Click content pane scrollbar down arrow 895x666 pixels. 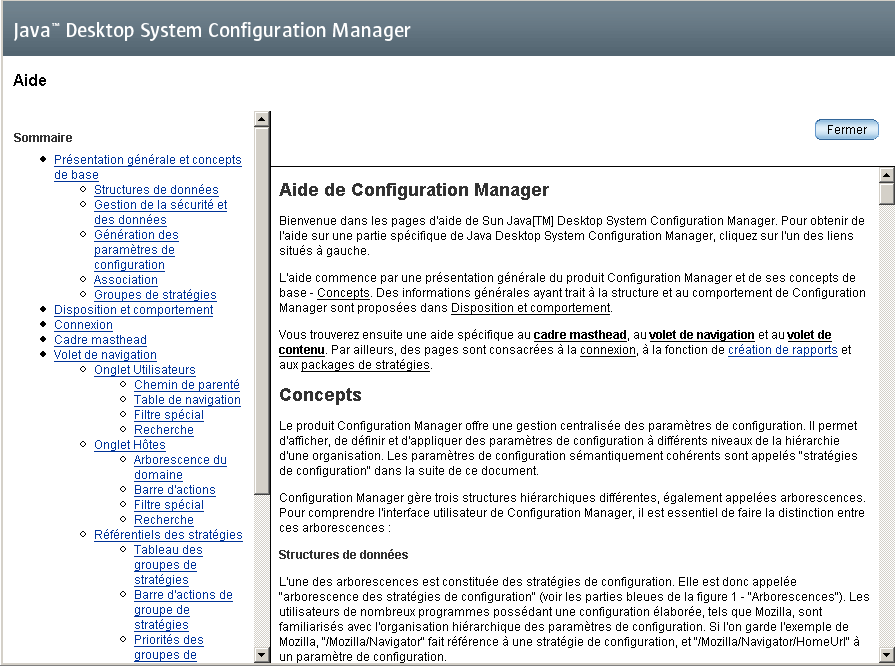pyautogui.click(x=886, y=655)
